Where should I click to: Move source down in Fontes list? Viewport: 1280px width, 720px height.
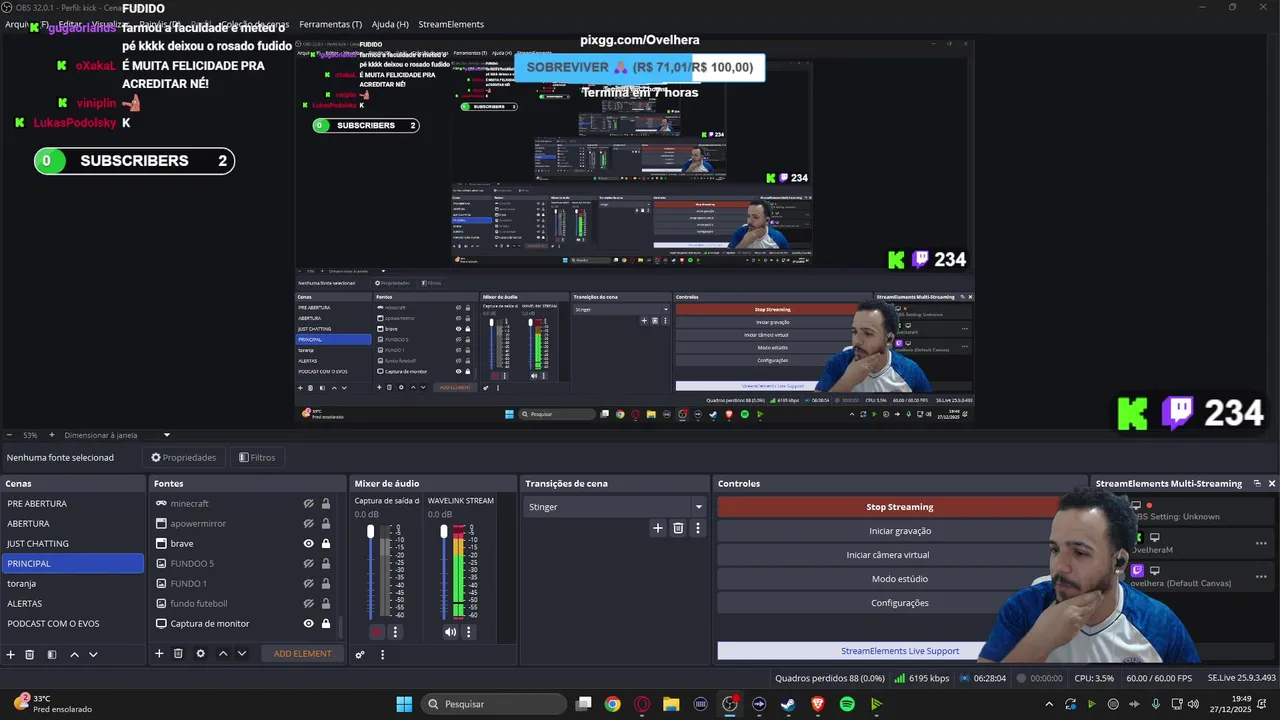pyautogui.click(x=242, y=653)
